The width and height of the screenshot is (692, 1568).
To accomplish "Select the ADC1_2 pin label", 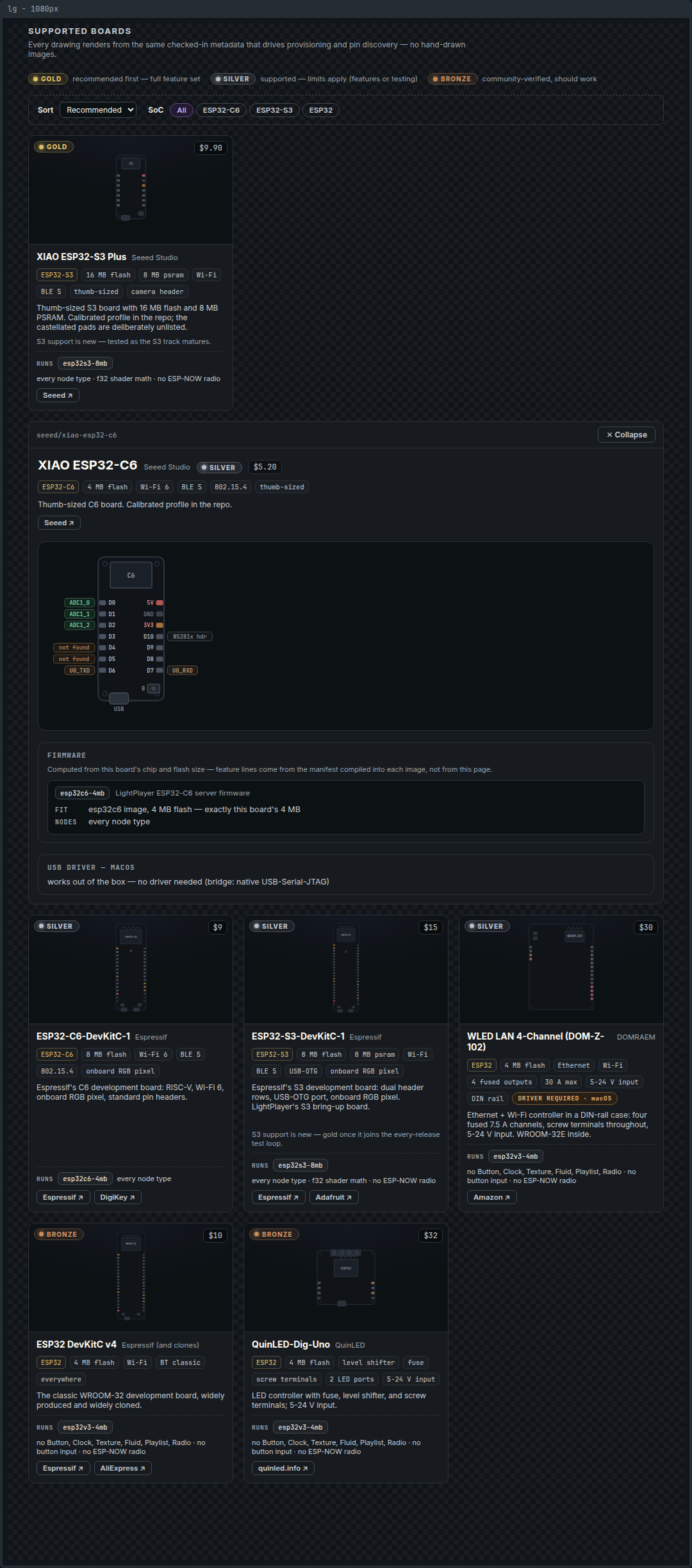I will pos(79,625).
